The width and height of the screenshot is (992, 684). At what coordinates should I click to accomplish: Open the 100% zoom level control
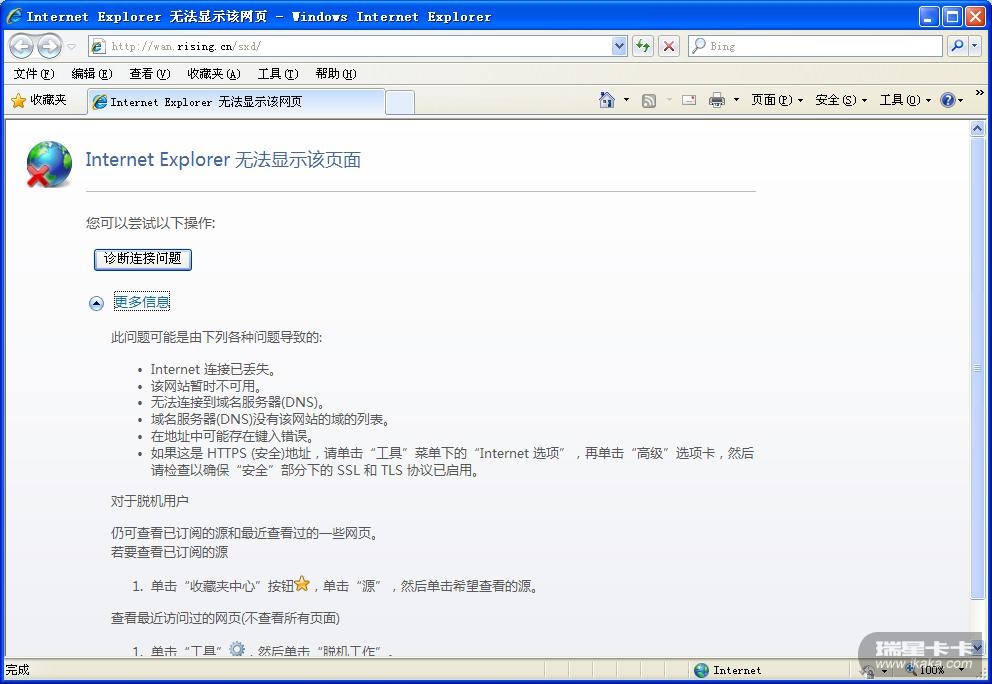(936, 669)
